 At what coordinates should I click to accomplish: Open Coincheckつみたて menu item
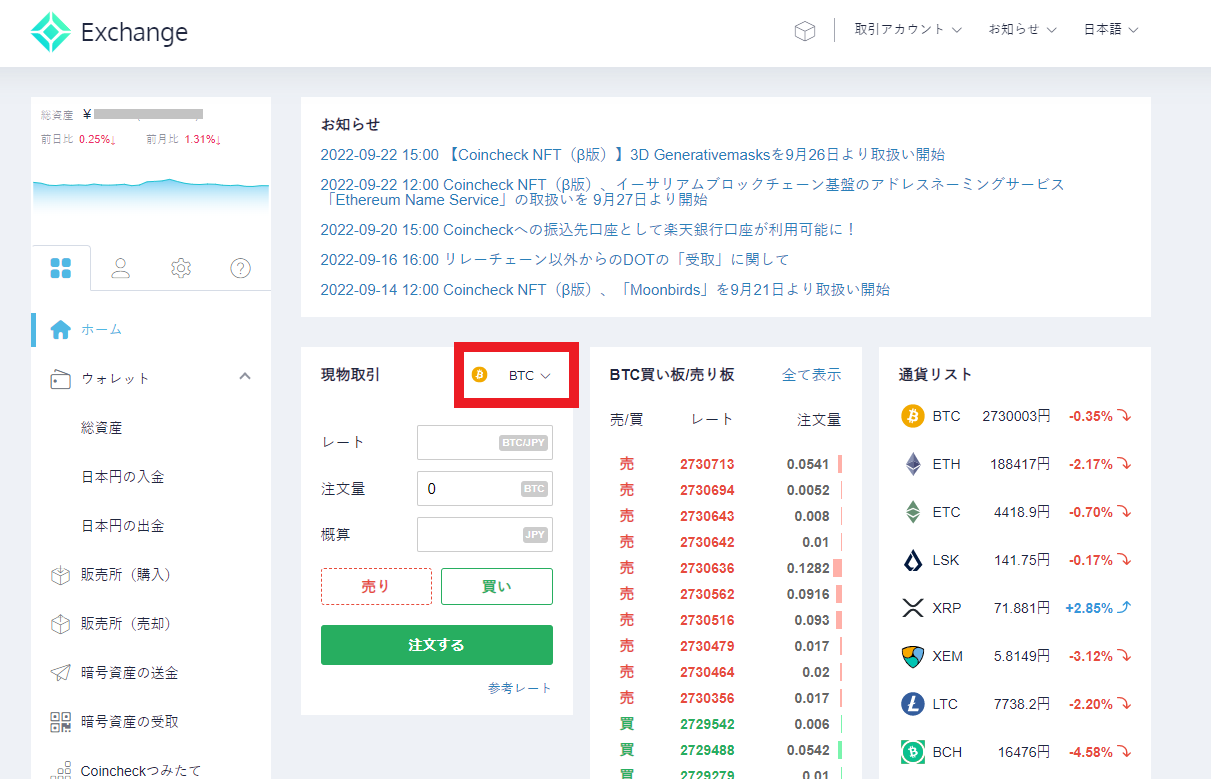pos(140,770)
